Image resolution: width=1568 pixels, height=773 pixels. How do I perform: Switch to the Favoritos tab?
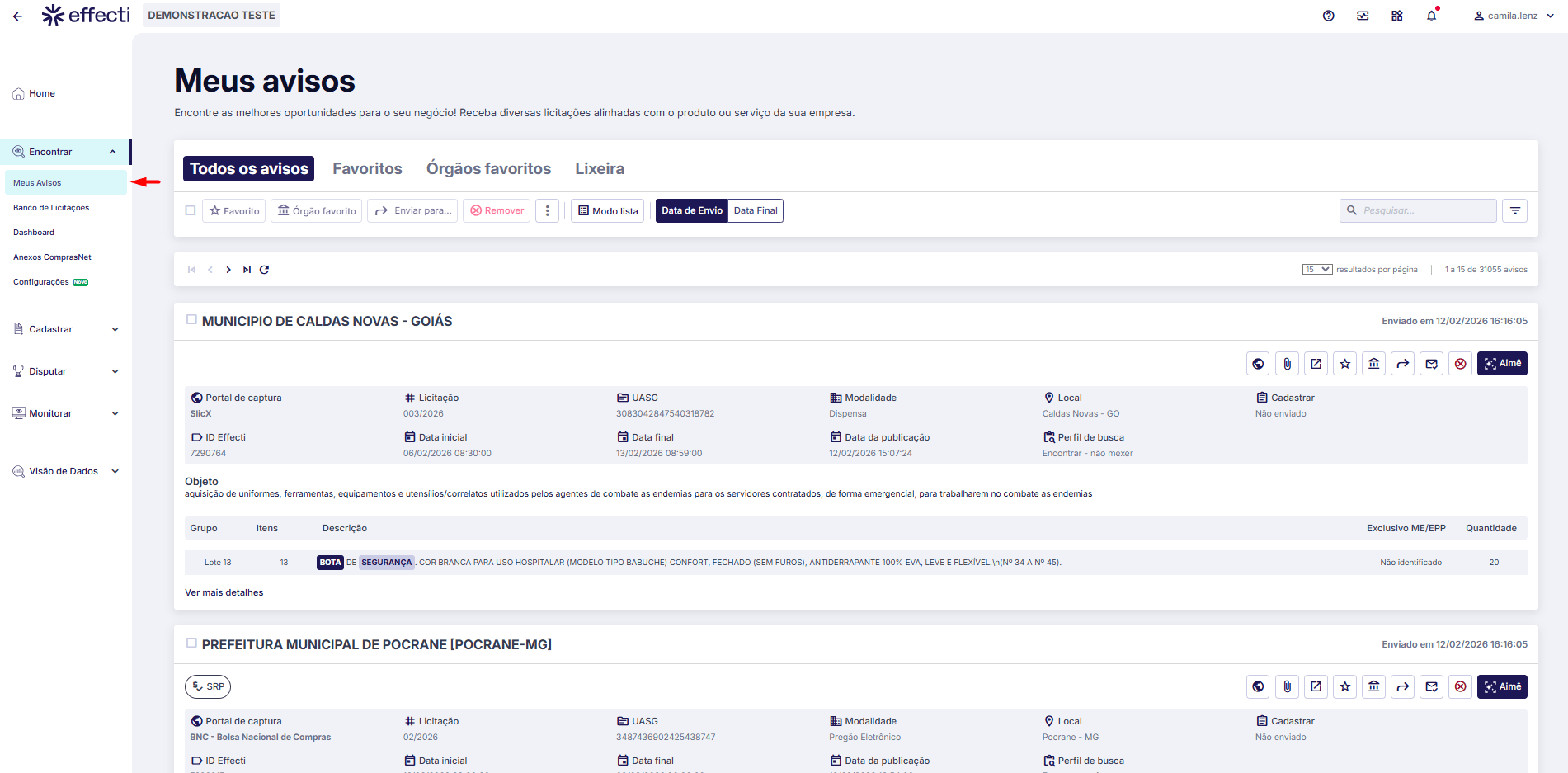coord(367,169)
